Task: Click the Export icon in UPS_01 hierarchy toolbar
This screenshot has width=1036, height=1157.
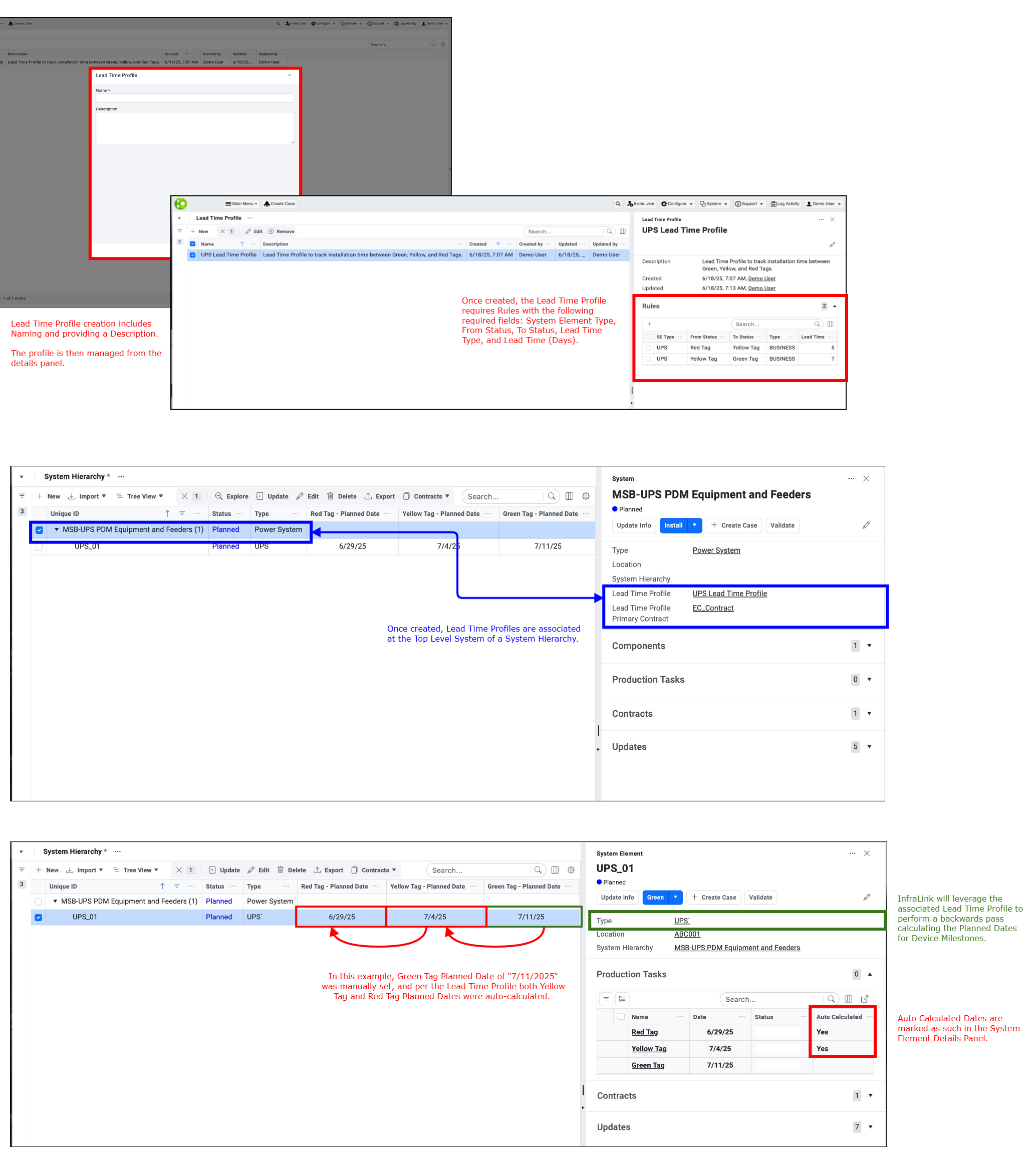Action: pyautogui.click(x=317, y=870)
